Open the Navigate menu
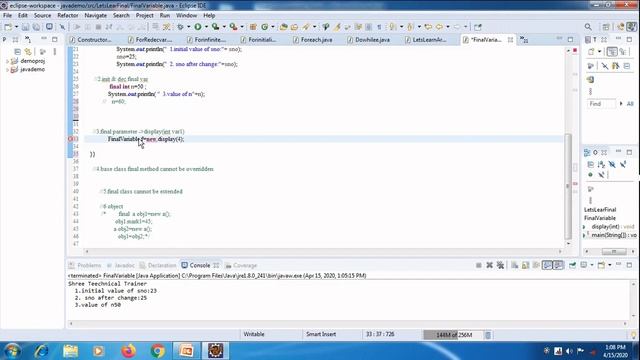Image resolution: width=640 pixels, height=360 pixels. tap(96, 16)
